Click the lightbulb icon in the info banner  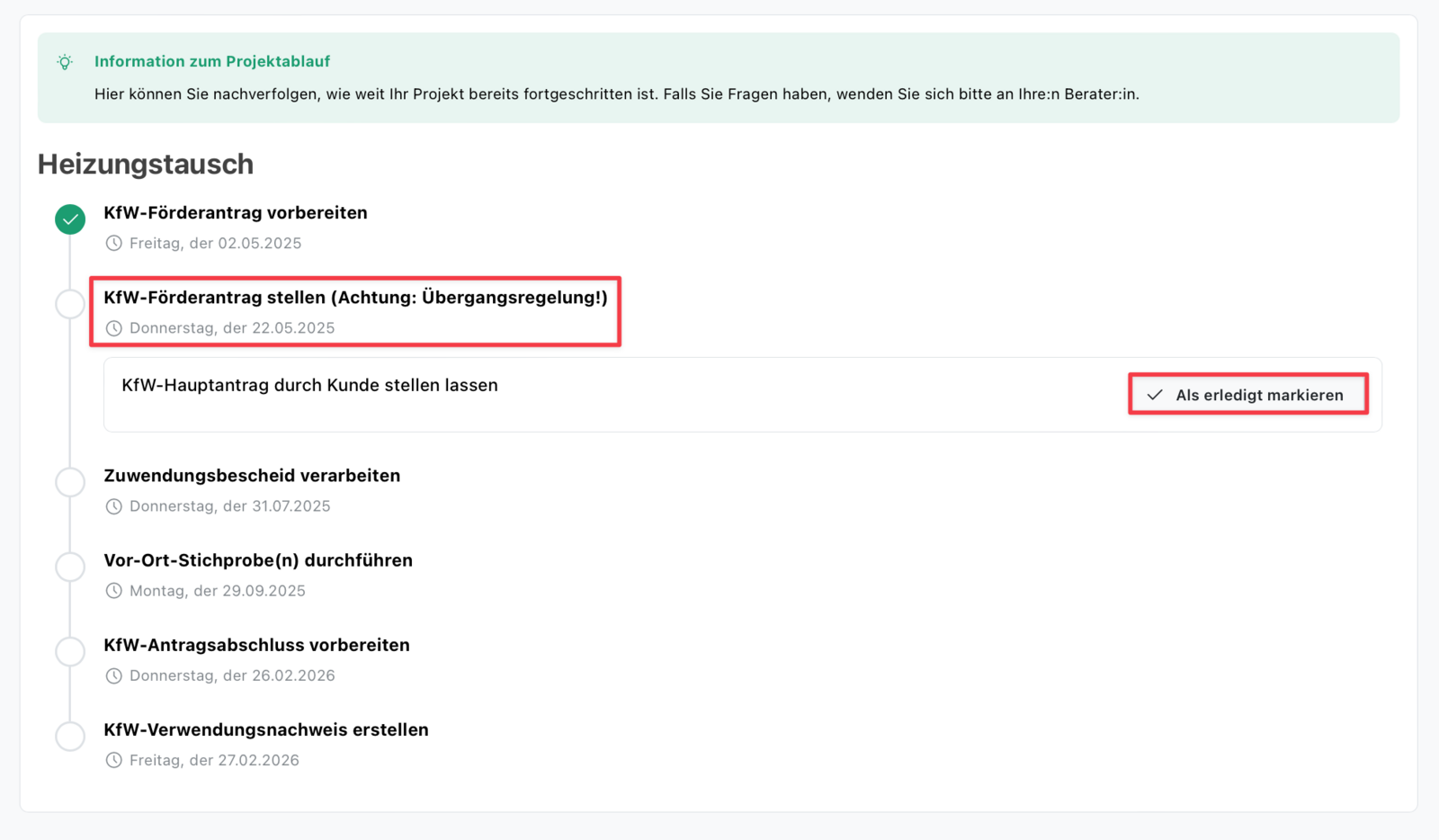[x=65, y=62]
